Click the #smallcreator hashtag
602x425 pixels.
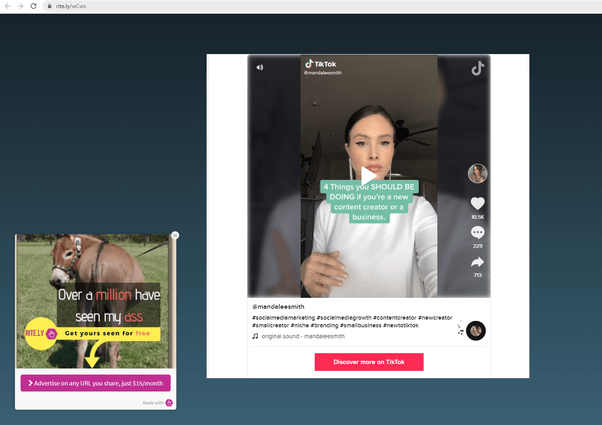(x=270, y=326)
